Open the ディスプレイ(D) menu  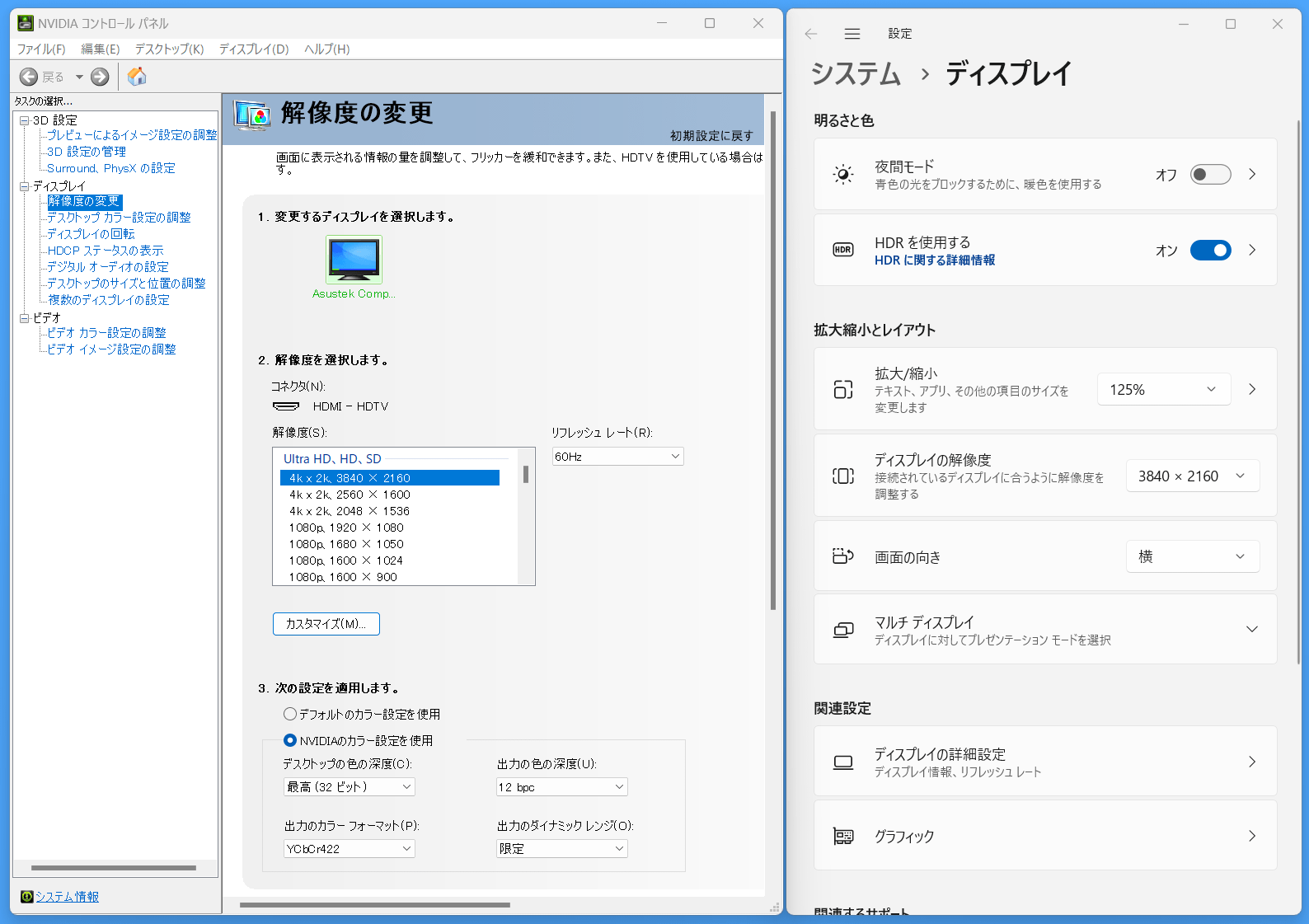[x=254, y=49]
